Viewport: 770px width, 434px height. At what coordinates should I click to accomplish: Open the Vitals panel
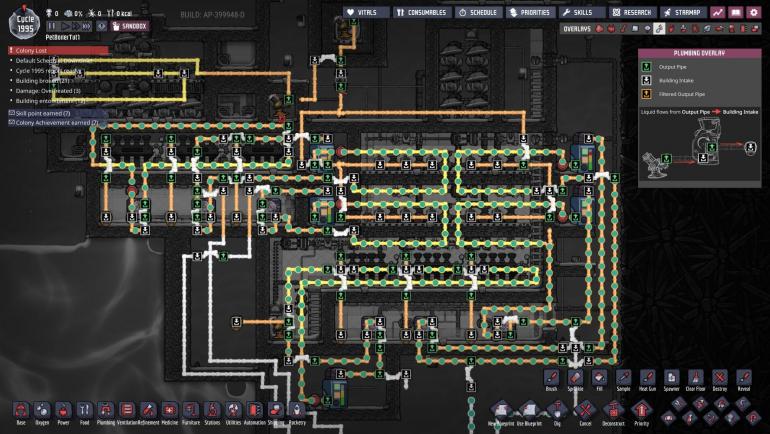pyautogui.click(x=366, y=12)
